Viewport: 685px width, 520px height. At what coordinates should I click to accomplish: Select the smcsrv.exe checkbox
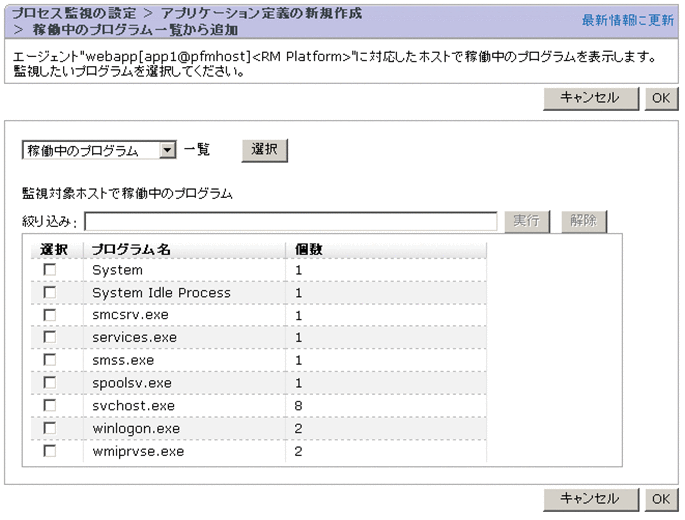(x=50, y=315)
